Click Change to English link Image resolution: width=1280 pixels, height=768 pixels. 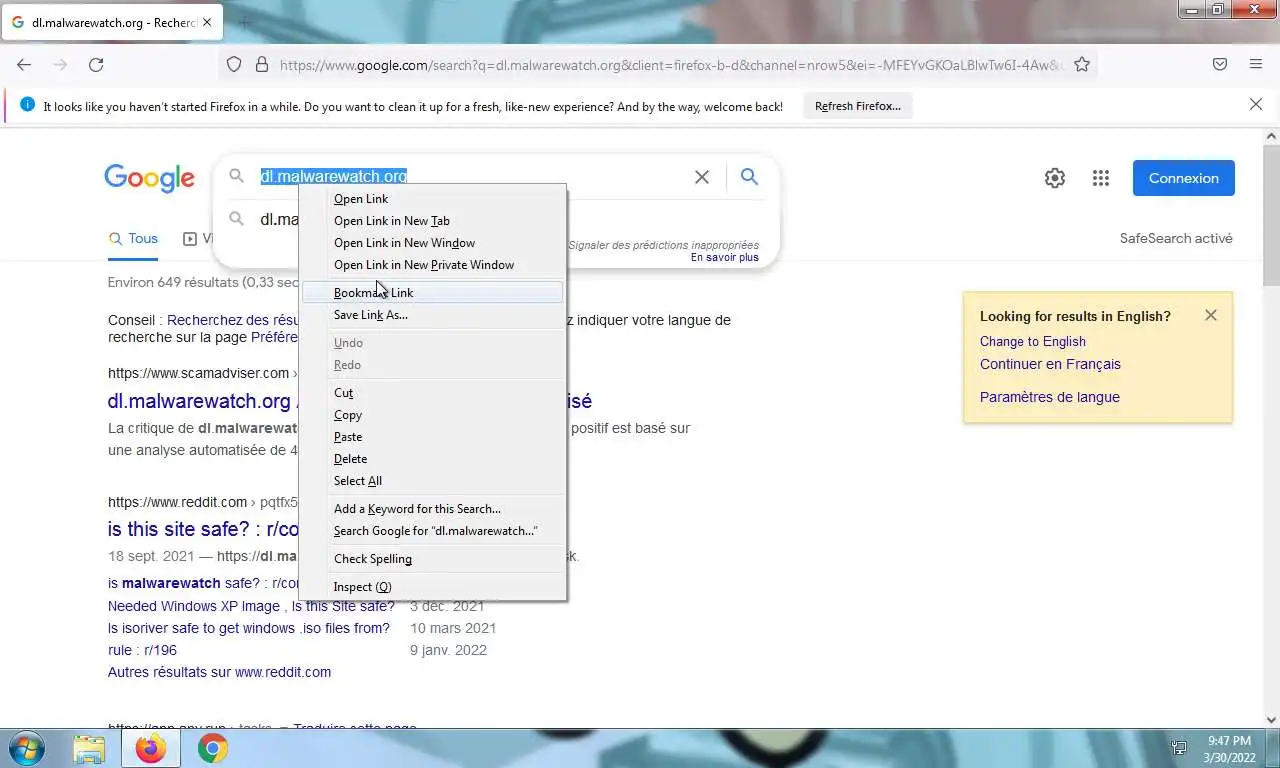coord(1033,341)
